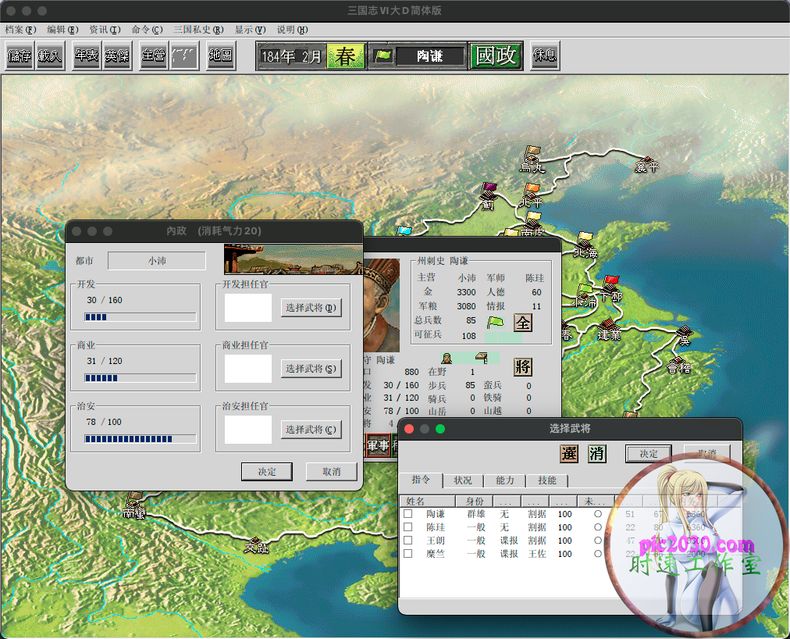The image size is (790, 639).
Task: Click 决定 in the 选择武将 dialog
Action: coord(648,454)
